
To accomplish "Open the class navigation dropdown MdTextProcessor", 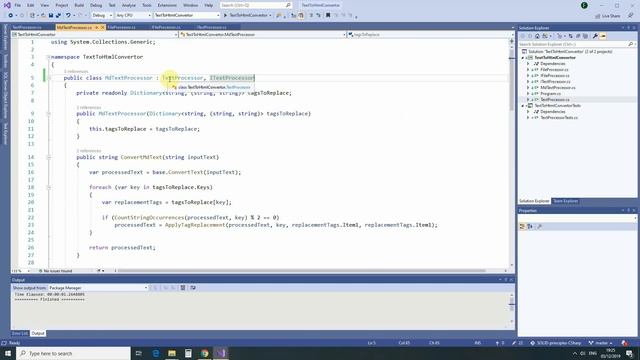I will [x=262, y=35].
